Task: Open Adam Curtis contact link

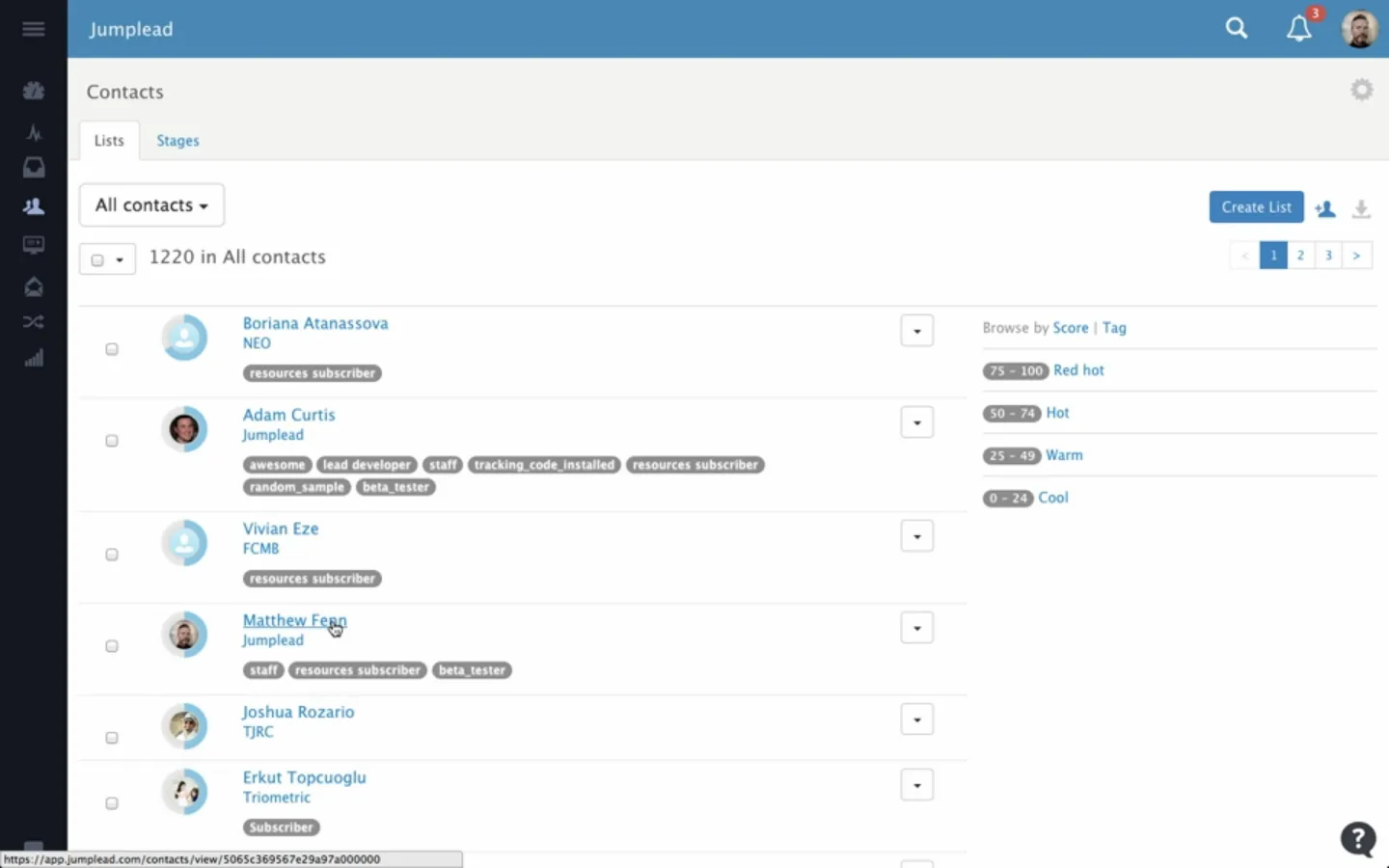Action: click(288, 415)
